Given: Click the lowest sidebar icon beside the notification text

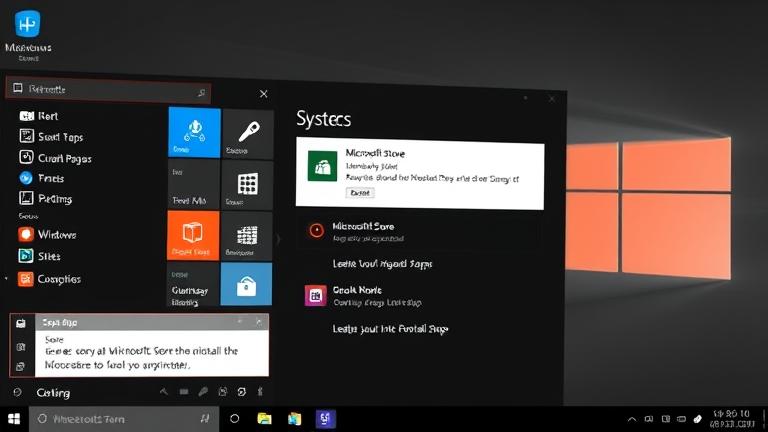Looking at the screenshot, I should (x=21, y=366).
